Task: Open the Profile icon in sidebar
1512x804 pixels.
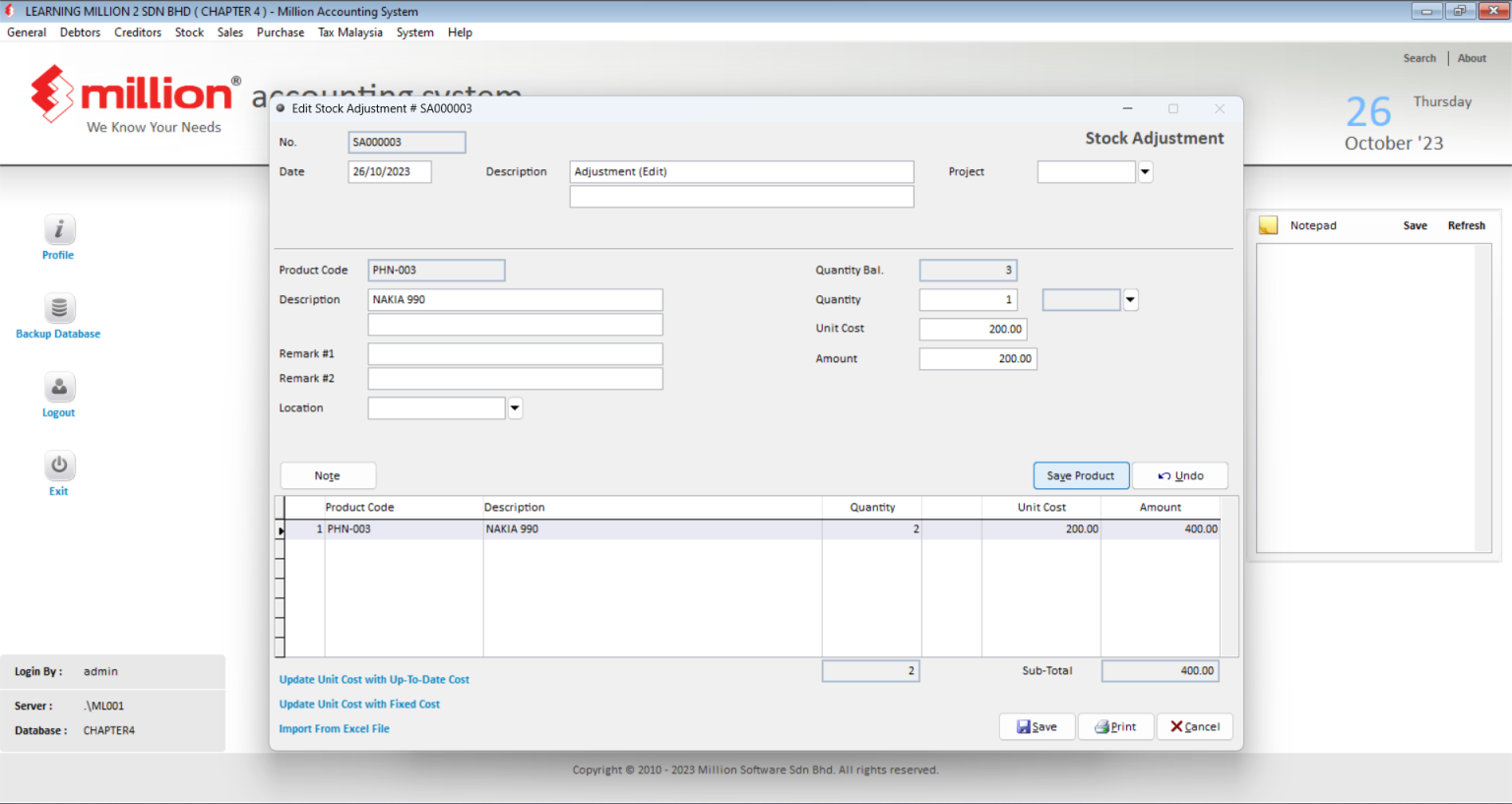Action: 59,229
